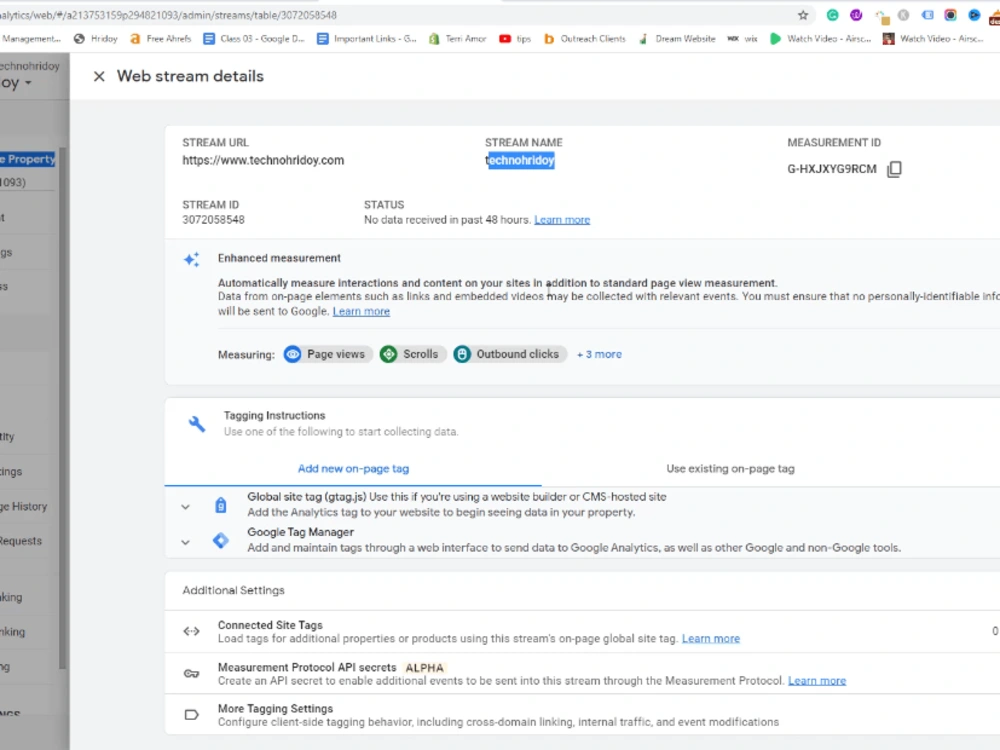The width and height of the screenshot is (1000, 750).
Task: Open Learn more link for Connected Site Tags
Action: point(710,638)
